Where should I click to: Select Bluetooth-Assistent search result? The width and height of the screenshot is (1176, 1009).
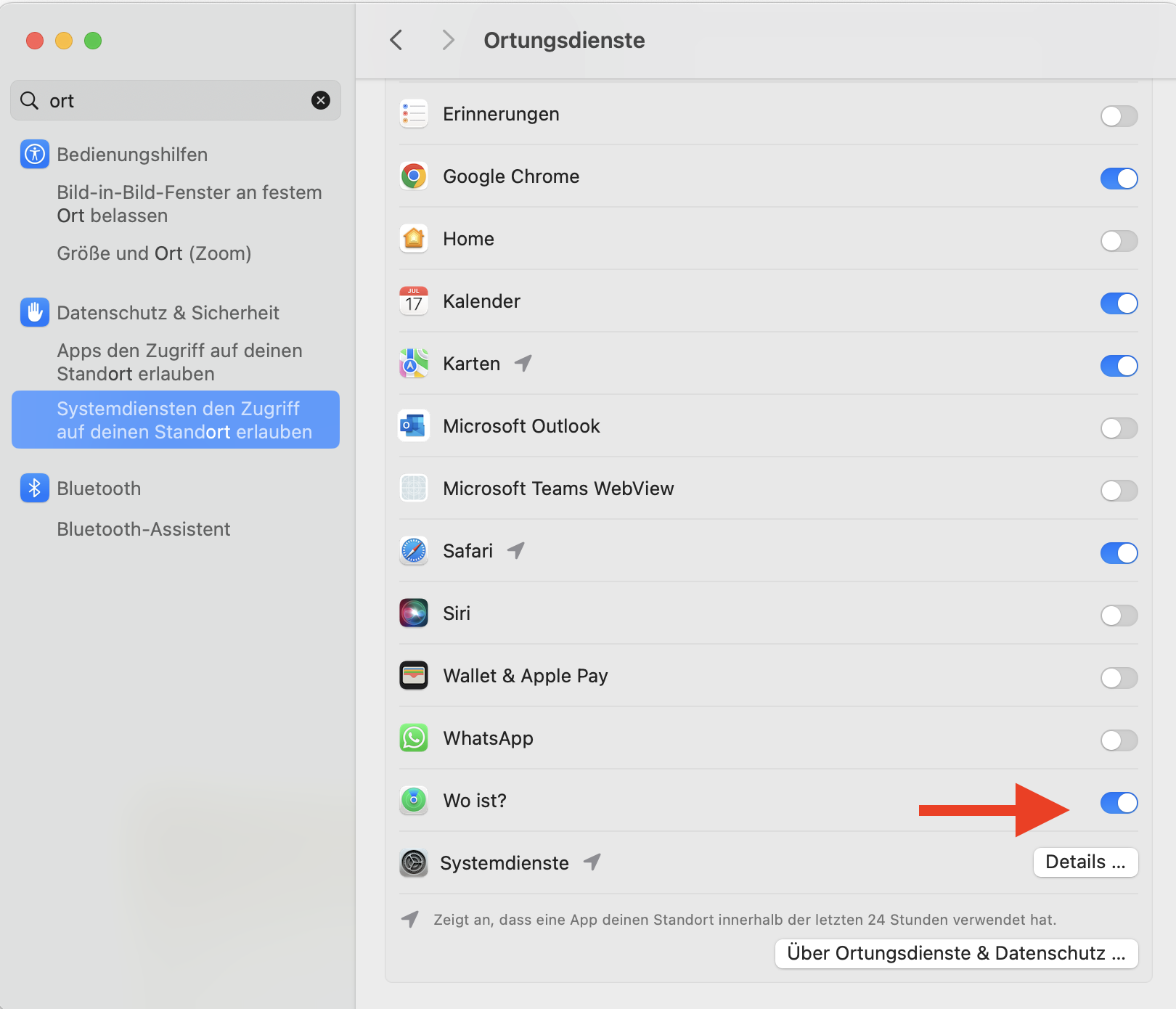[x=144, y=529]
